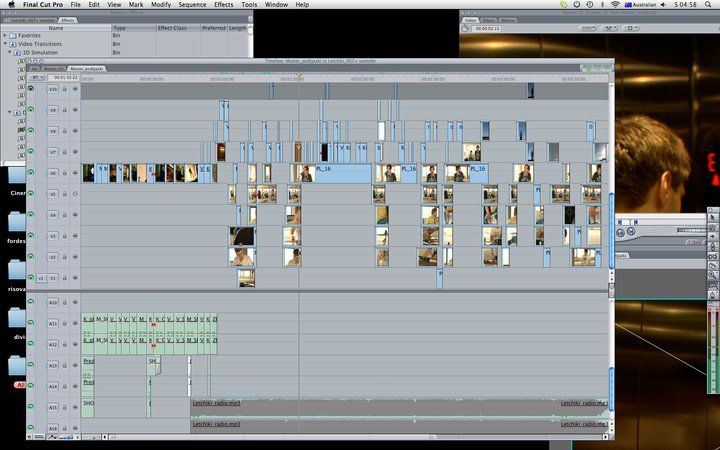This screenshot has height=450, width=720.
Task: Open the Filters tab in Viewer
Action: [x=489, y=20]
